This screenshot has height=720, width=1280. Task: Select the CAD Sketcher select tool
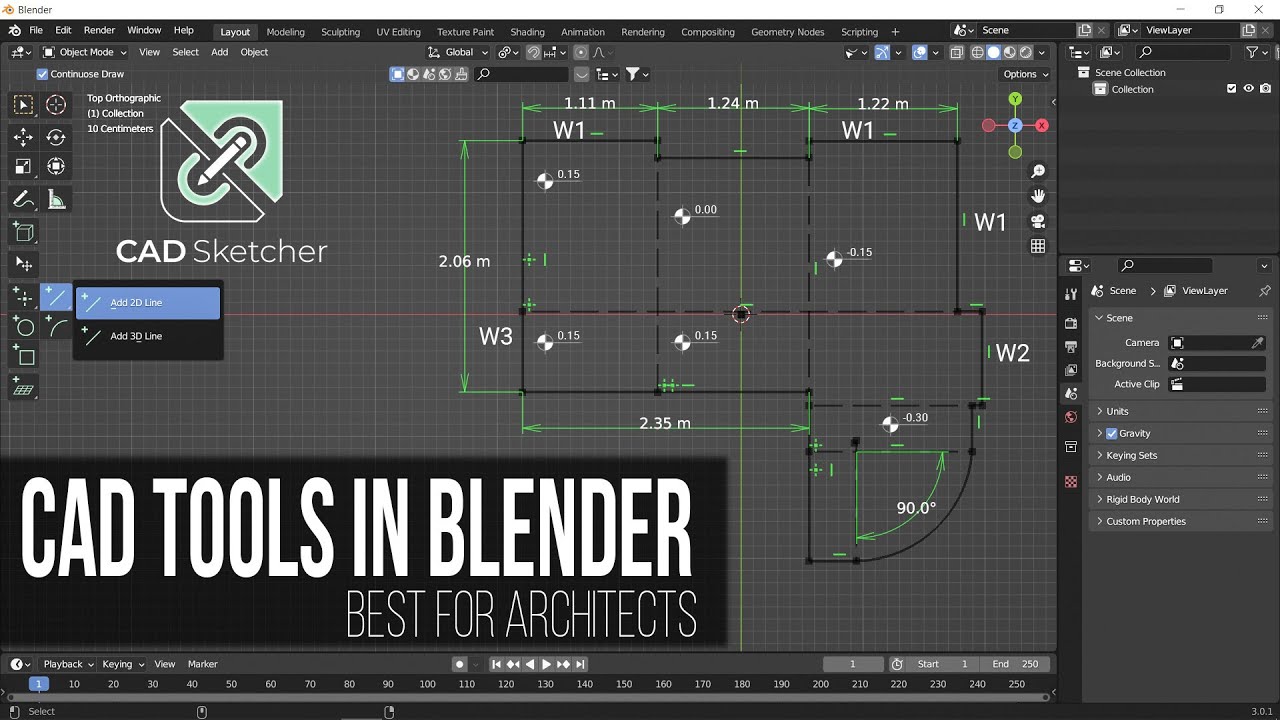(23, 264)
